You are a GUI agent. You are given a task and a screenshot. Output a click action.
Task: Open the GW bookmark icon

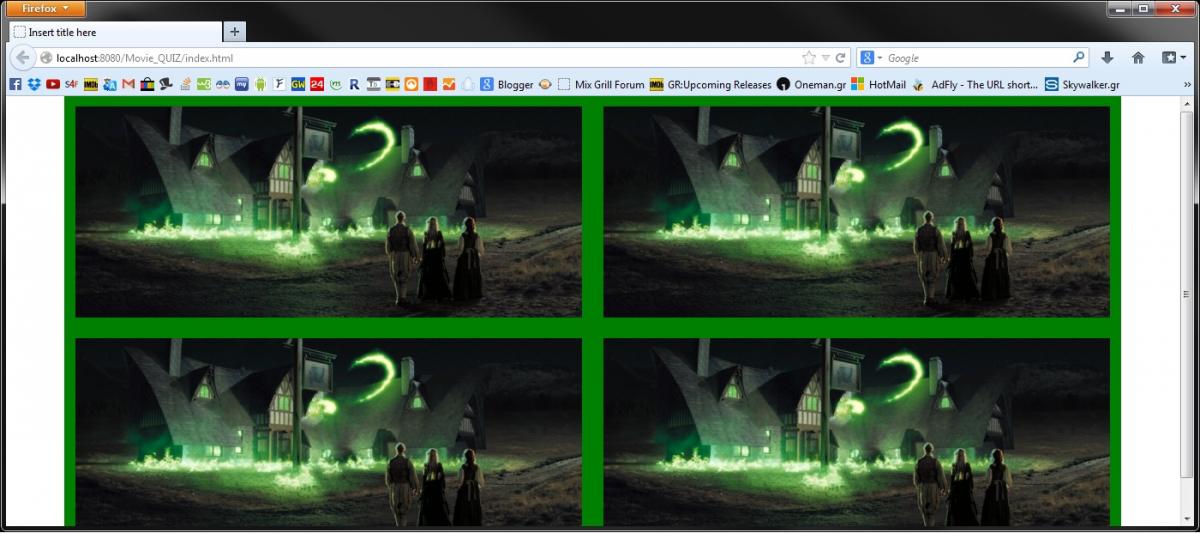click(297, 85)
